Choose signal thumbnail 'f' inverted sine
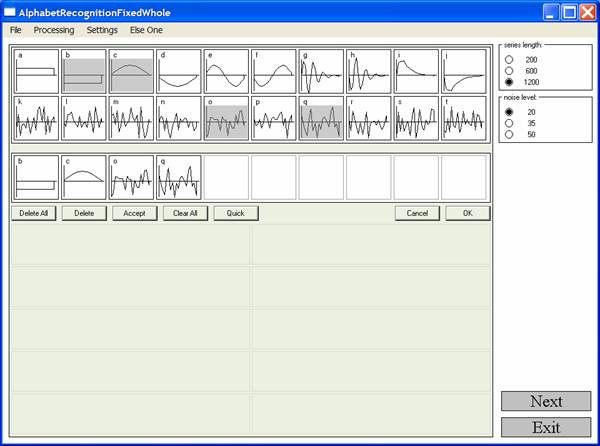The image size is (600, 446). pos(274,72)
